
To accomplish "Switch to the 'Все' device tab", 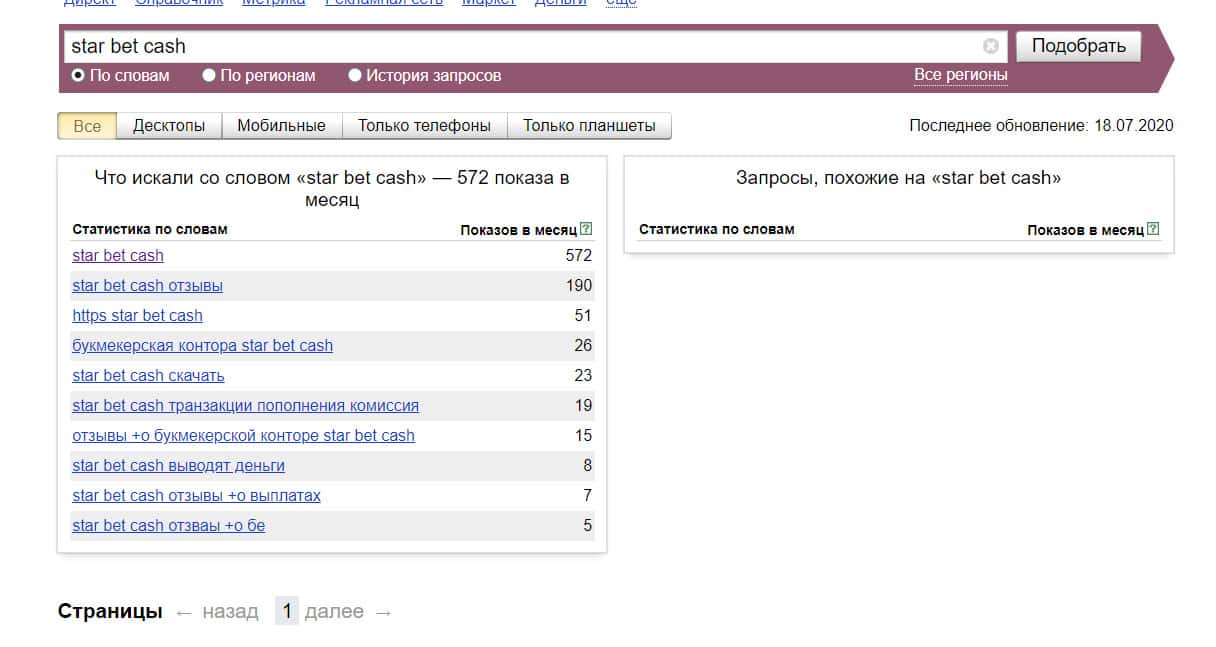I will pyautogui.click(x=87, y=126).
